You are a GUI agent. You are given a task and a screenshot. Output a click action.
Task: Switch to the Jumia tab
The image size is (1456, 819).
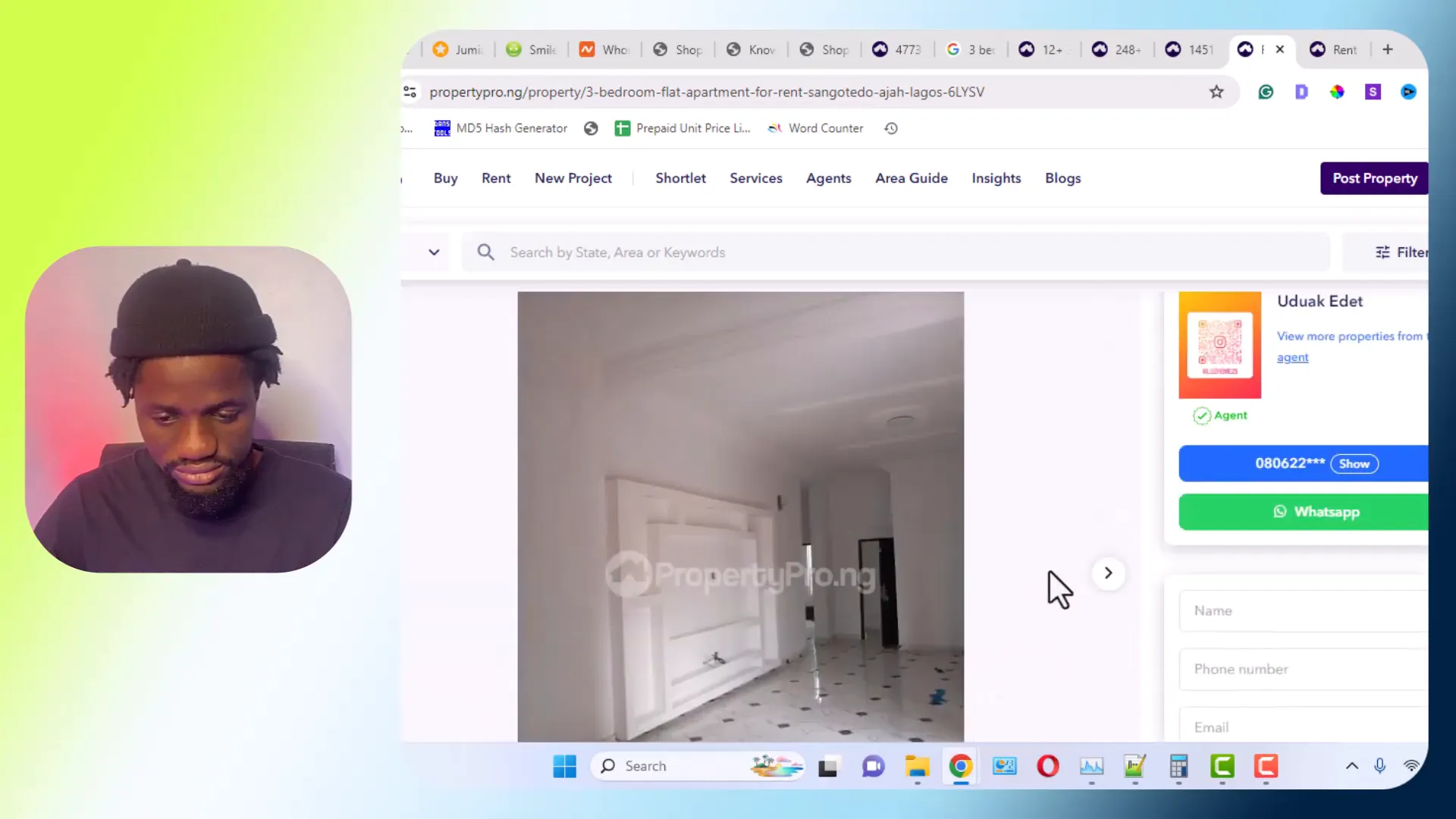pos(458,49)
